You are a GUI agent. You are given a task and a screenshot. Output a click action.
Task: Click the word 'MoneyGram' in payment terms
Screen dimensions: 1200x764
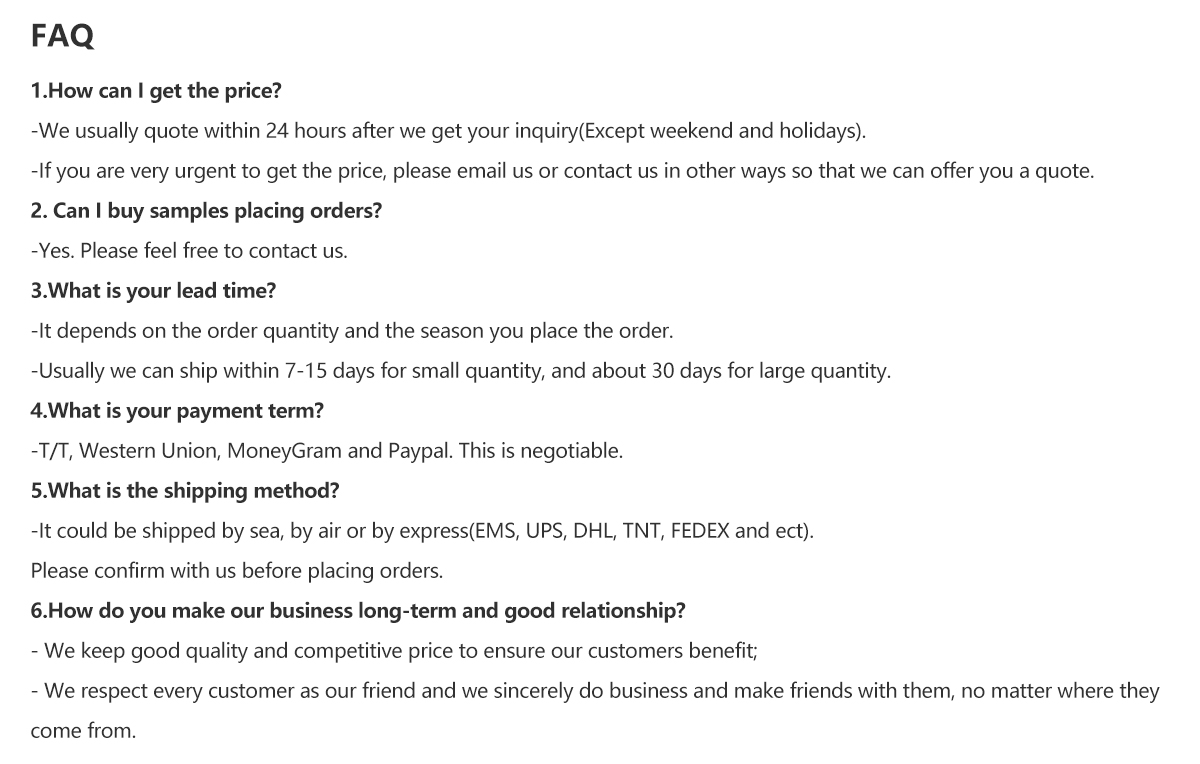(284, 451)
